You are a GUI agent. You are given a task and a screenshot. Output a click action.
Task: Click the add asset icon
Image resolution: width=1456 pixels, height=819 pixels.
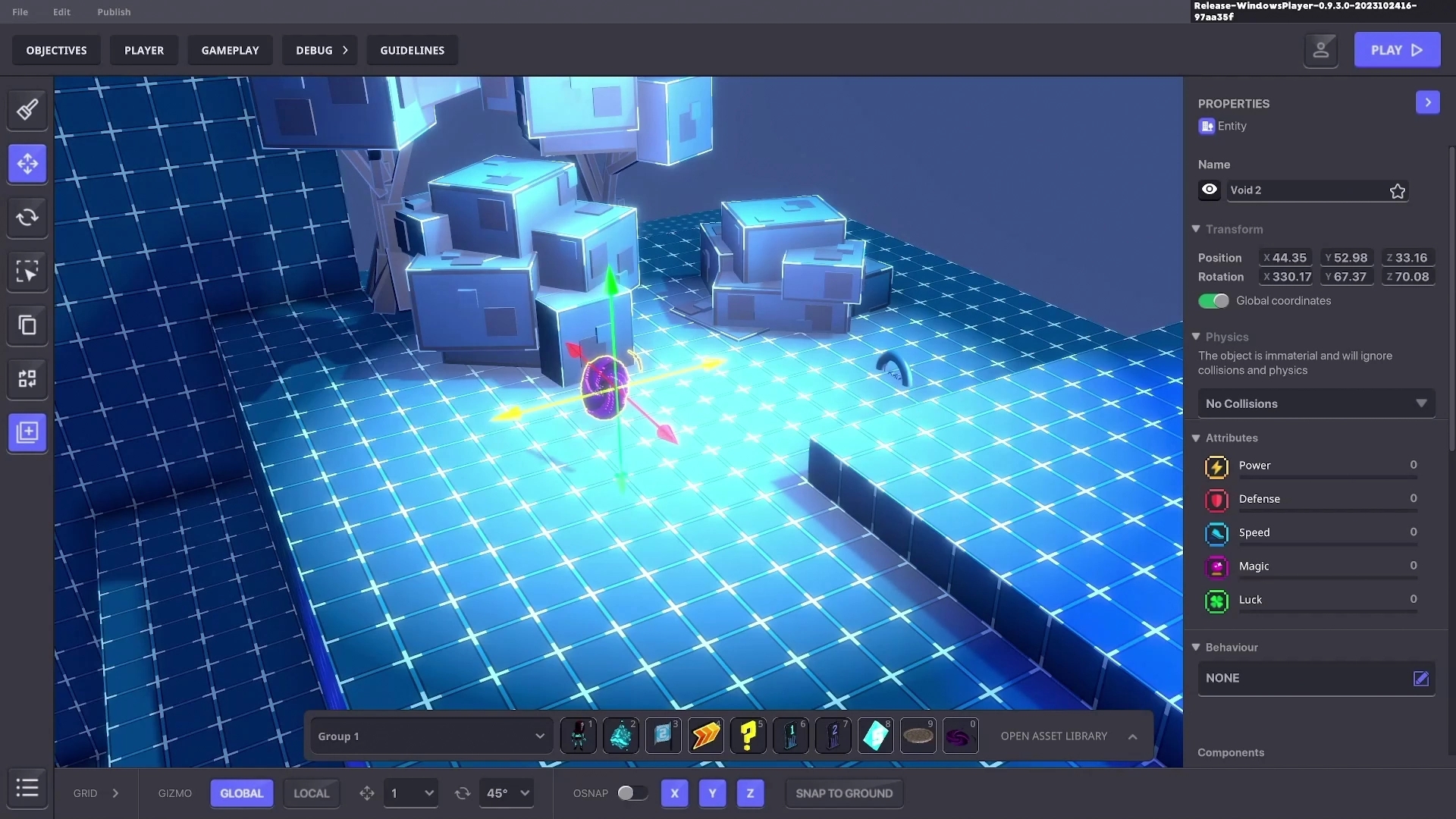pyautogui.click(x=27, y=433)
